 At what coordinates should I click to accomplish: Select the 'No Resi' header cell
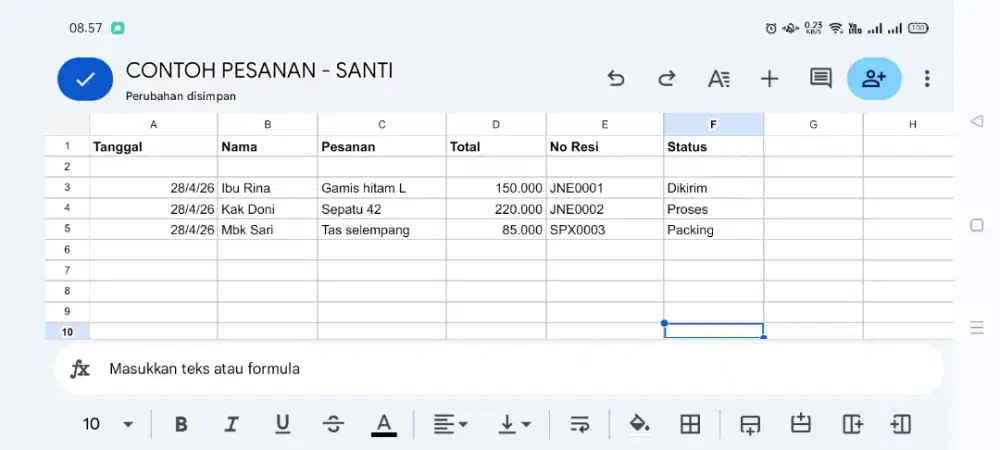[605, 147]
